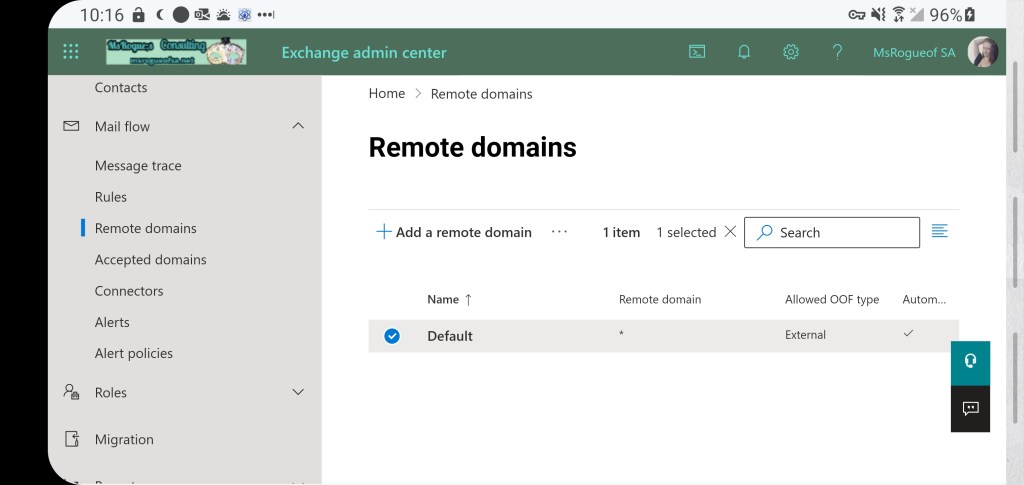1024x485 pixels.
Task: Open notifications bell icon
Action: (x=744, y=52)
